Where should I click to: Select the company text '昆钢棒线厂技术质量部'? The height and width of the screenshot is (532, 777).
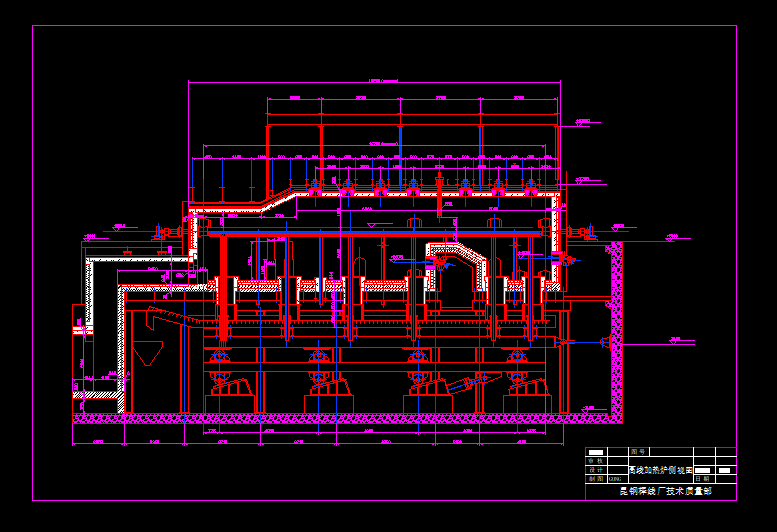click(666, 491)
